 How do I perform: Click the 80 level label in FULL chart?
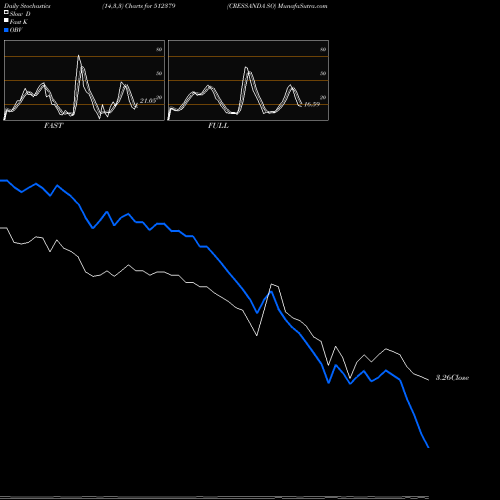pyautogui.click(x=323, y=49)
